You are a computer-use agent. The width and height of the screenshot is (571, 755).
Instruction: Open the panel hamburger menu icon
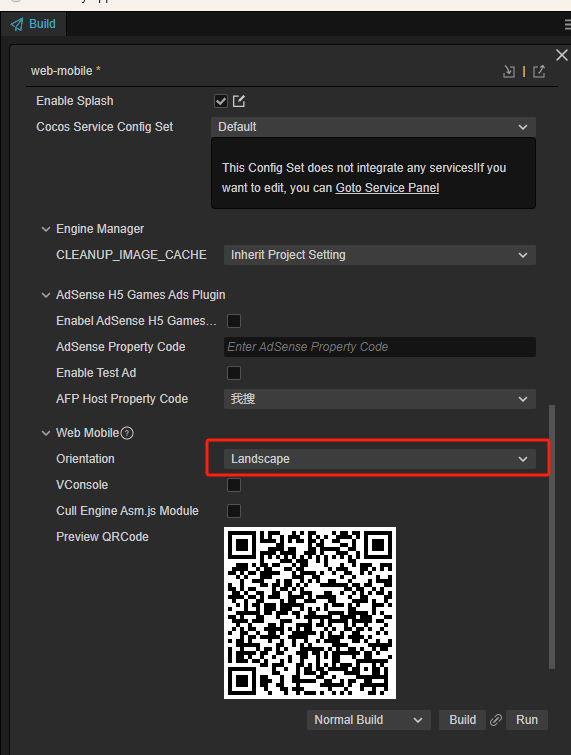pyautogui.click(x=568, y=25)
